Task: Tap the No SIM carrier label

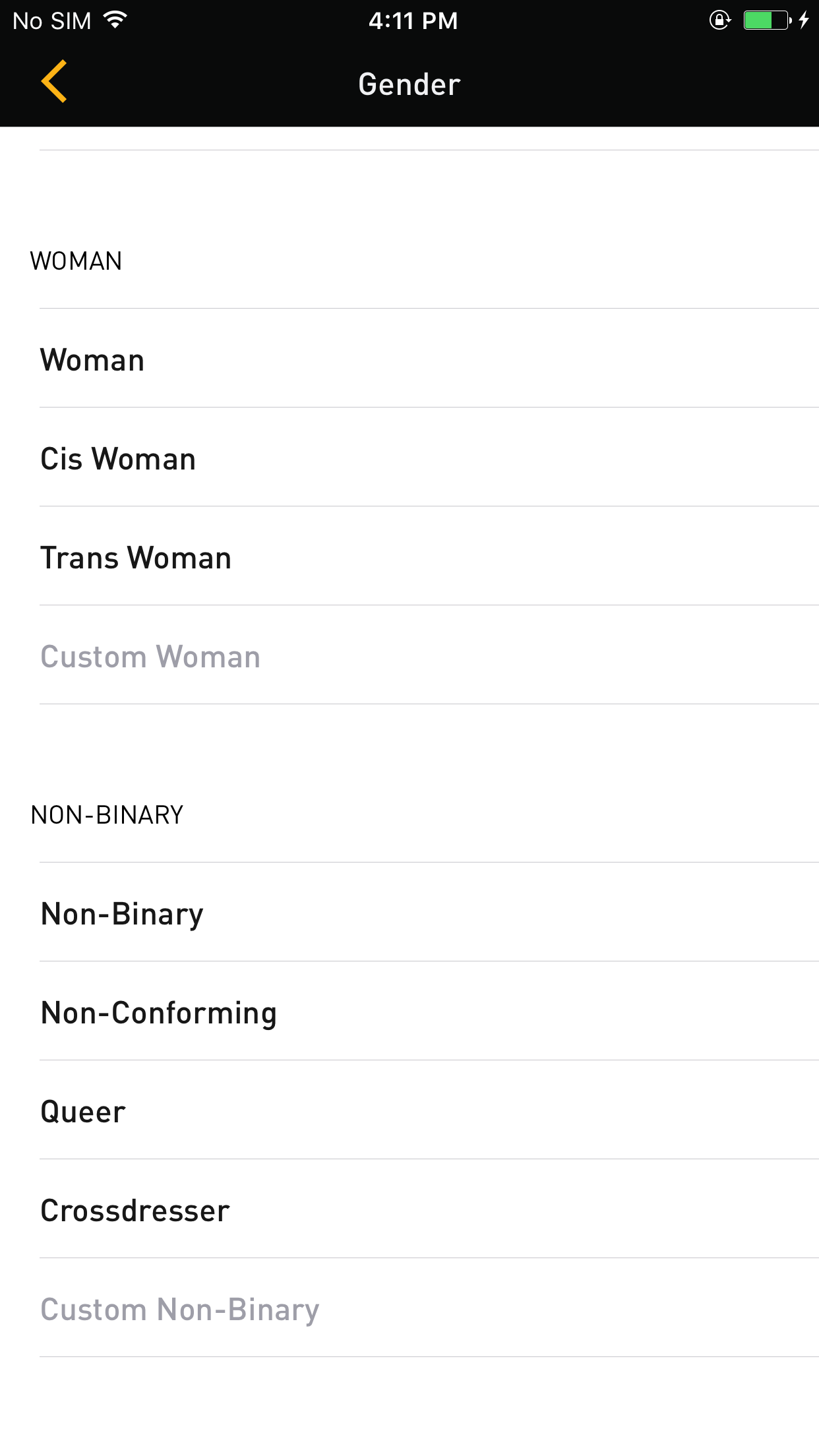Action: point(52,21)
